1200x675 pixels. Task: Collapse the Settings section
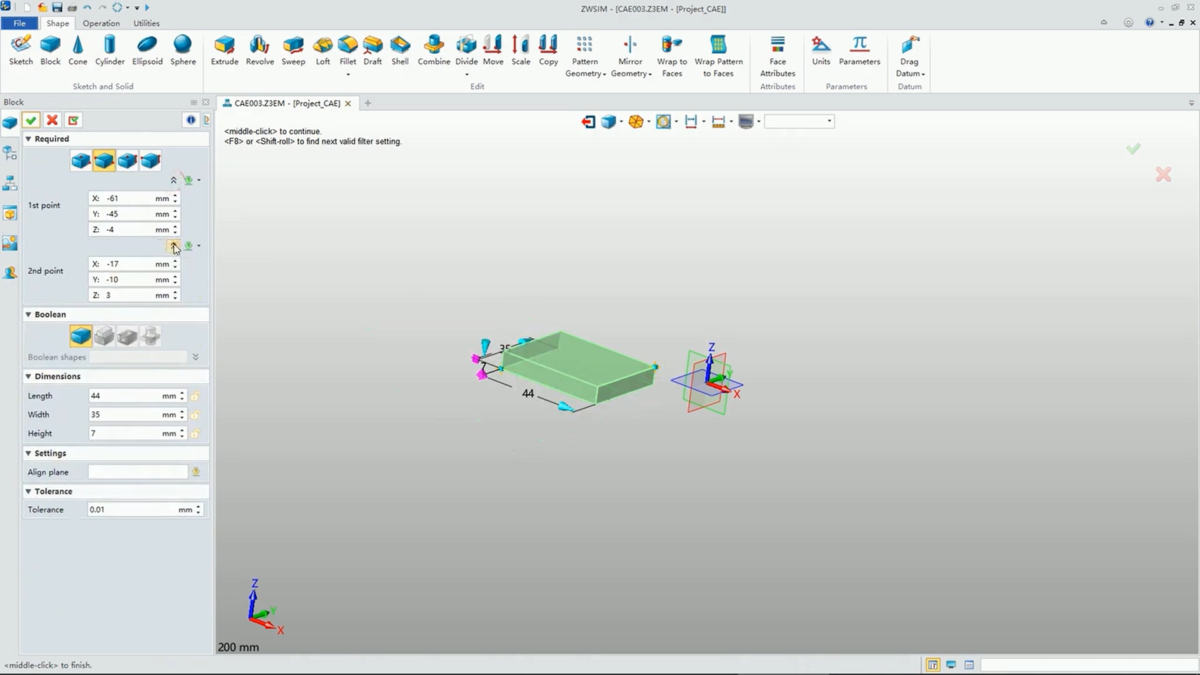pyautogui.click(x=28, y=453)
